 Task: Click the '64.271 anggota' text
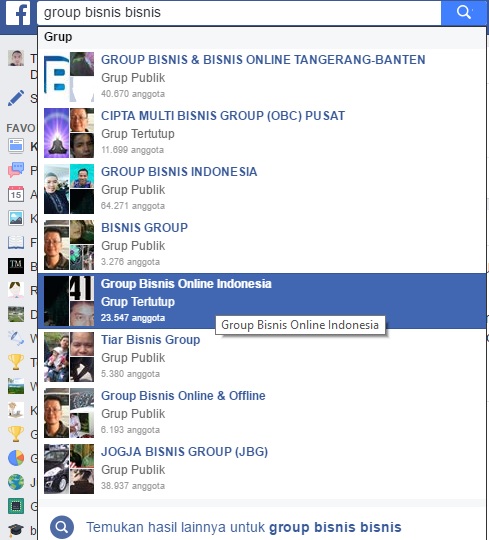point(133,206)
